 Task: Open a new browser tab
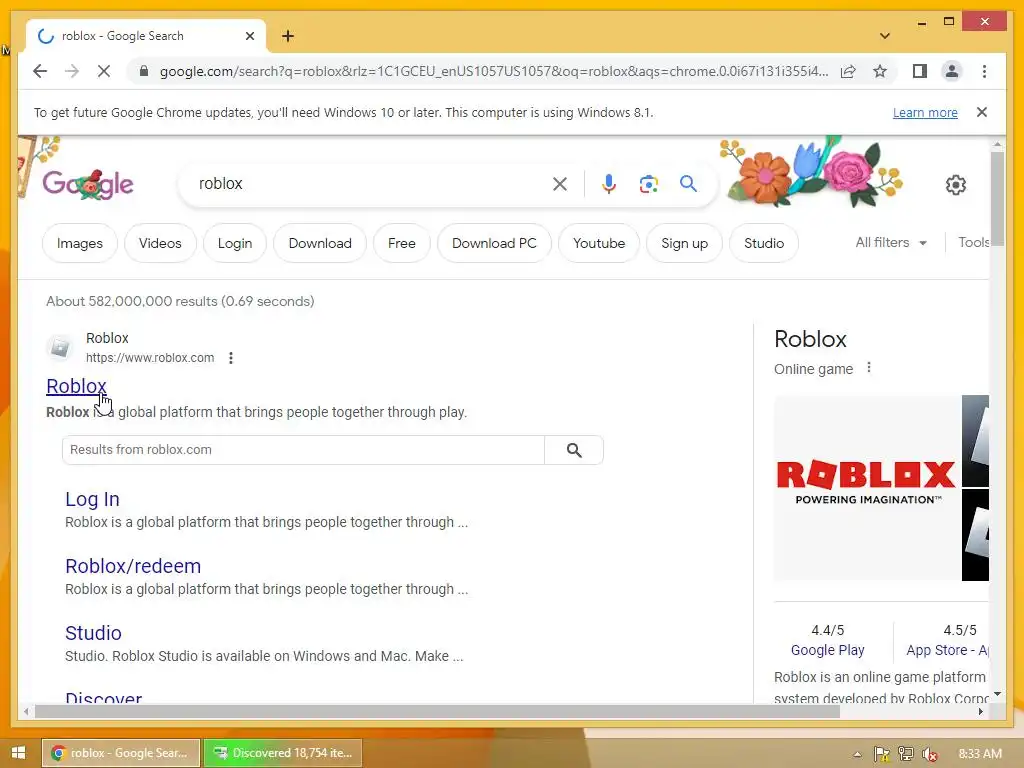click(288, 36)
